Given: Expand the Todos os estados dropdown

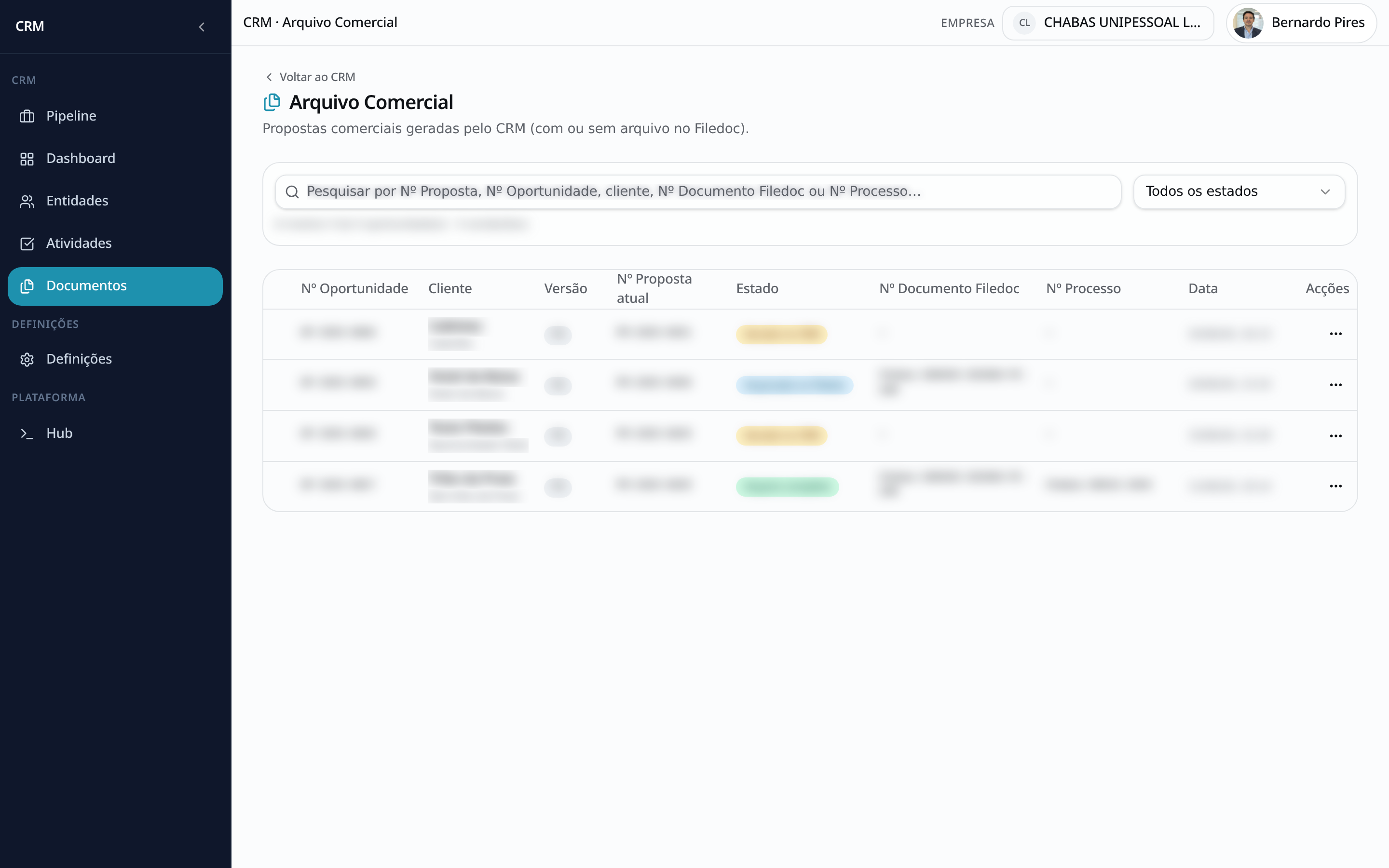Looking at the screenshot, I should click(1239, 192).
